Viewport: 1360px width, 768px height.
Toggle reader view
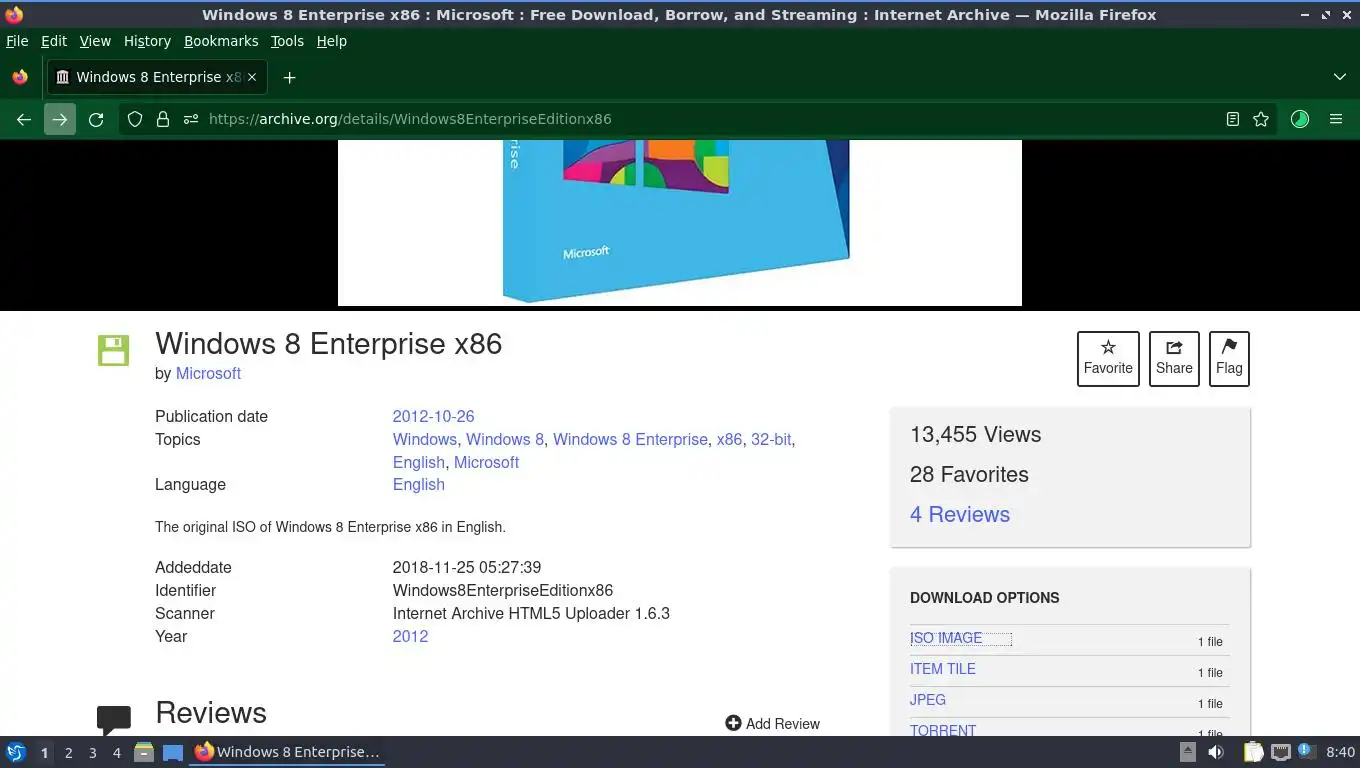coord(1233,119)
